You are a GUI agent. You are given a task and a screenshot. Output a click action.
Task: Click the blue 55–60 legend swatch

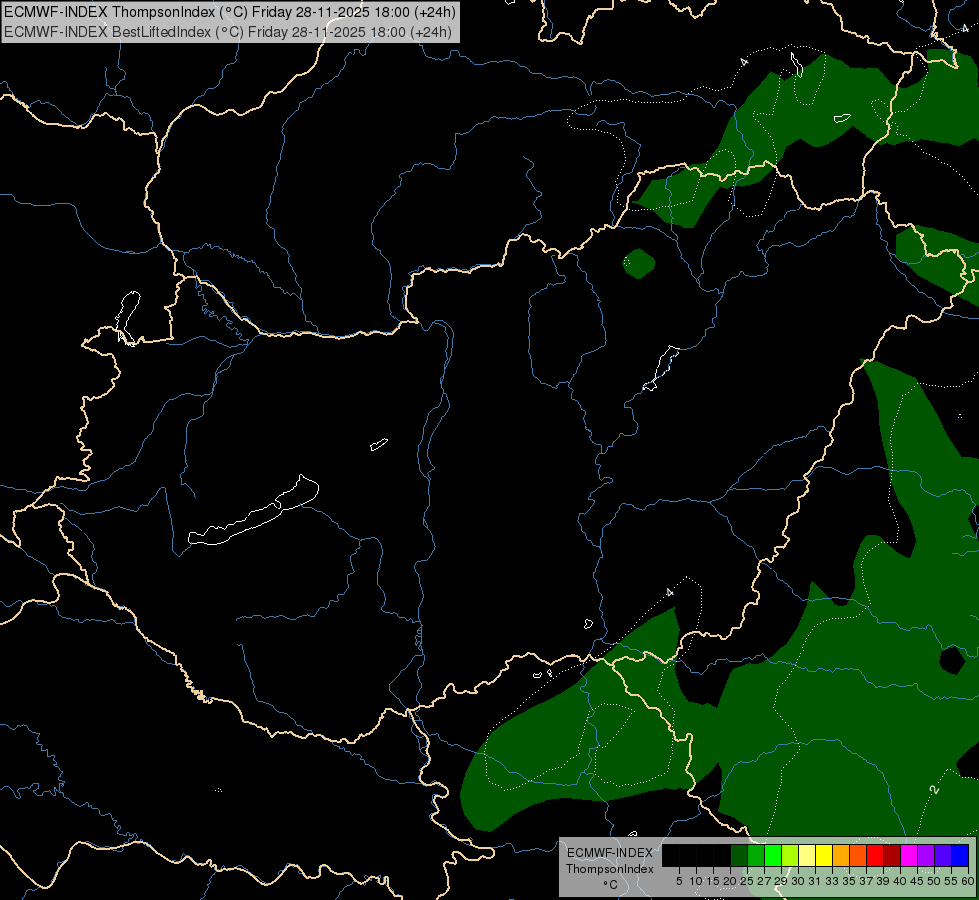960,855
